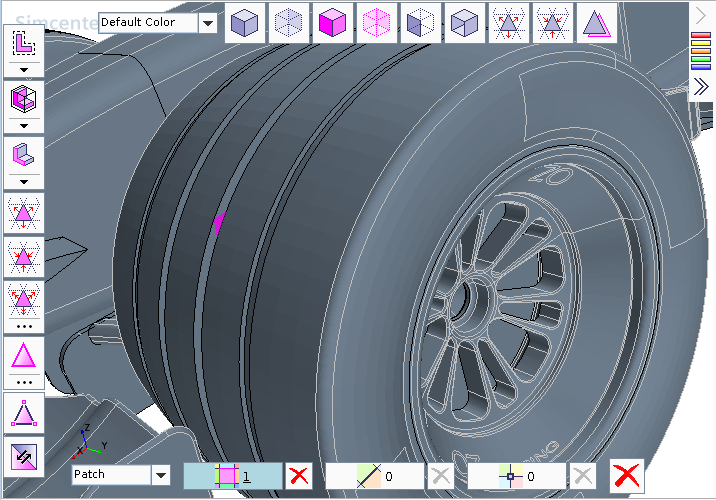Open the Patch type dropdown
Viewport: 716px width, 500px height.
[x=161, y=475]
